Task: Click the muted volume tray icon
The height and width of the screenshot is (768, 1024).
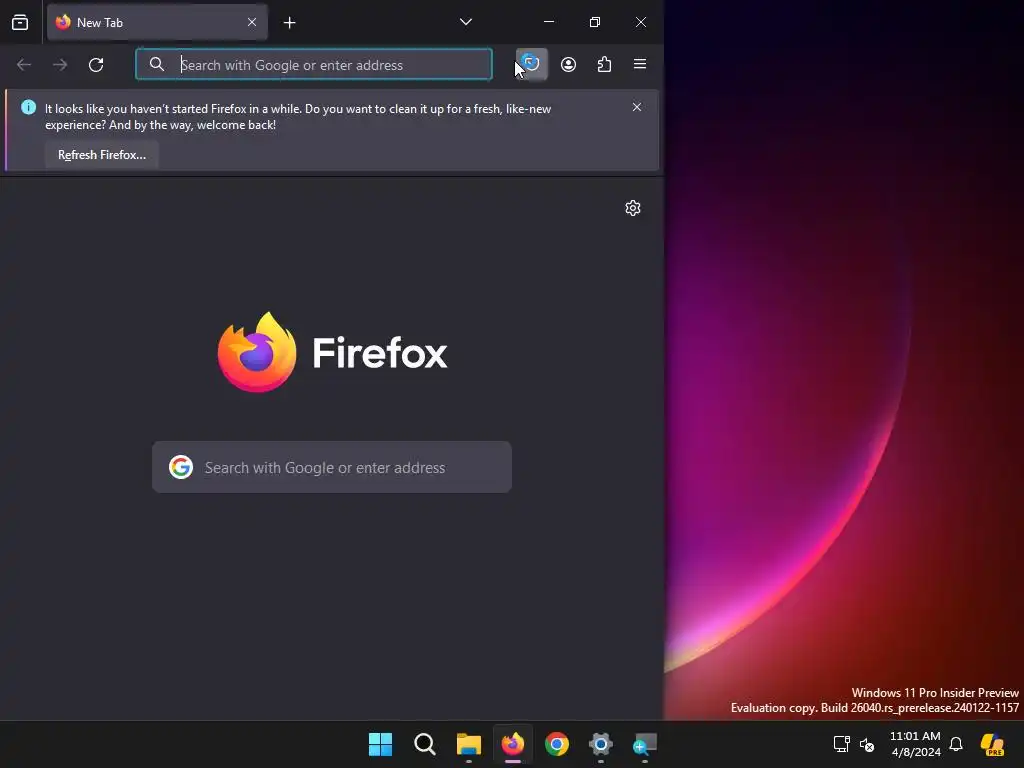Action: pos(867,744)
